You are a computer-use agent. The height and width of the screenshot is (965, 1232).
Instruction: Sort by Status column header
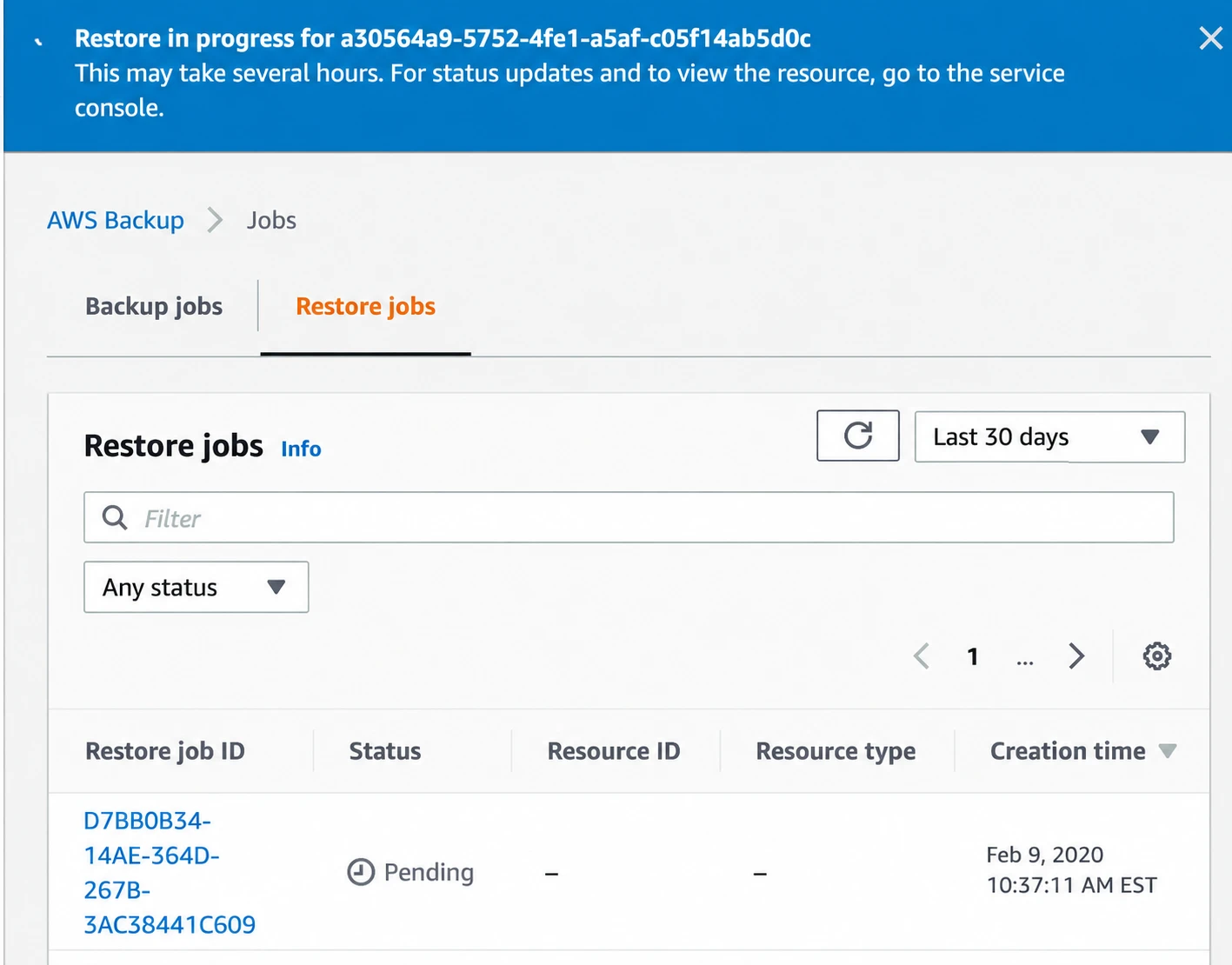(385, 751)
